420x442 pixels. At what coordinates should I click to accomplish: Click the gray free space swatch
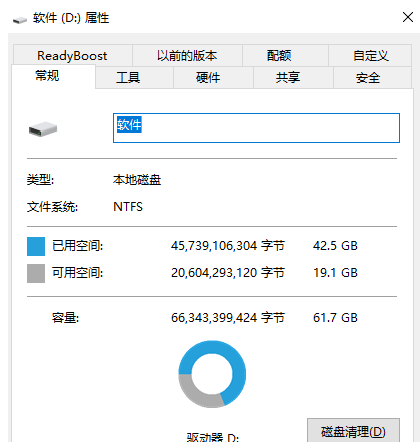[x=36, y=273]
